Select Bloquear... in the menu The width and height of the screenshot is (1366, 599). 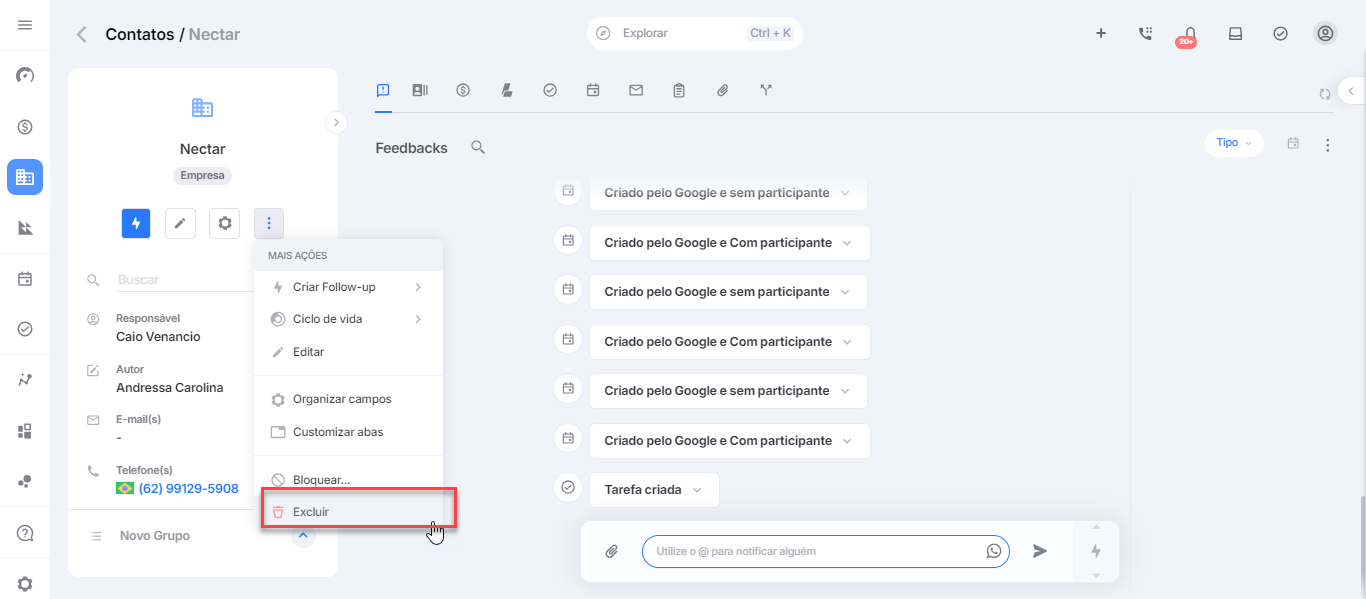pyautogui.click(x=348, y=480)
